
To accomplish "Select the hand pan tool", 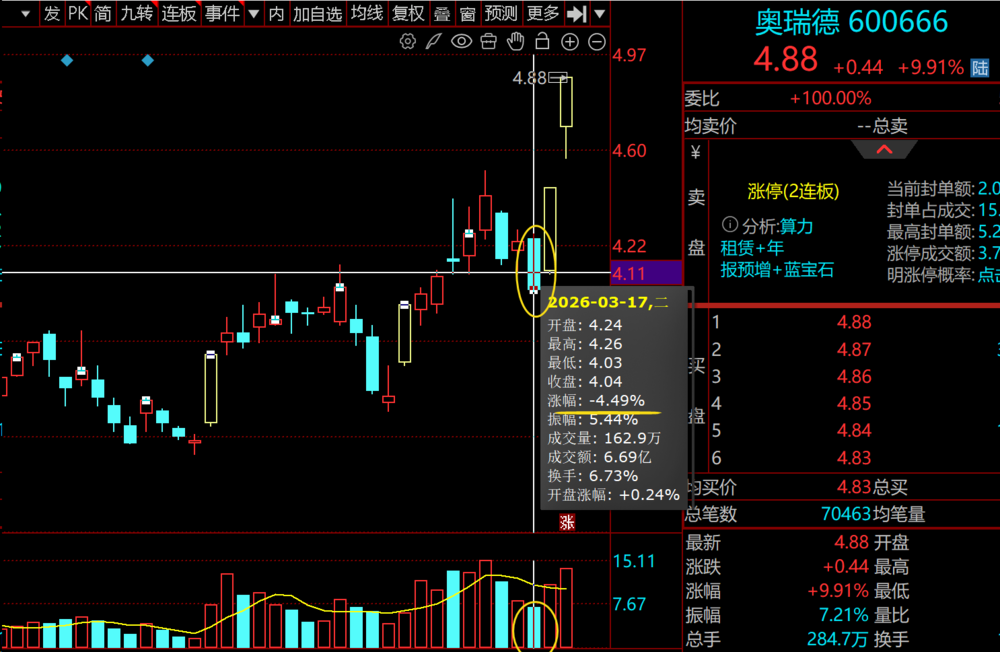I will tap(515, 41).
